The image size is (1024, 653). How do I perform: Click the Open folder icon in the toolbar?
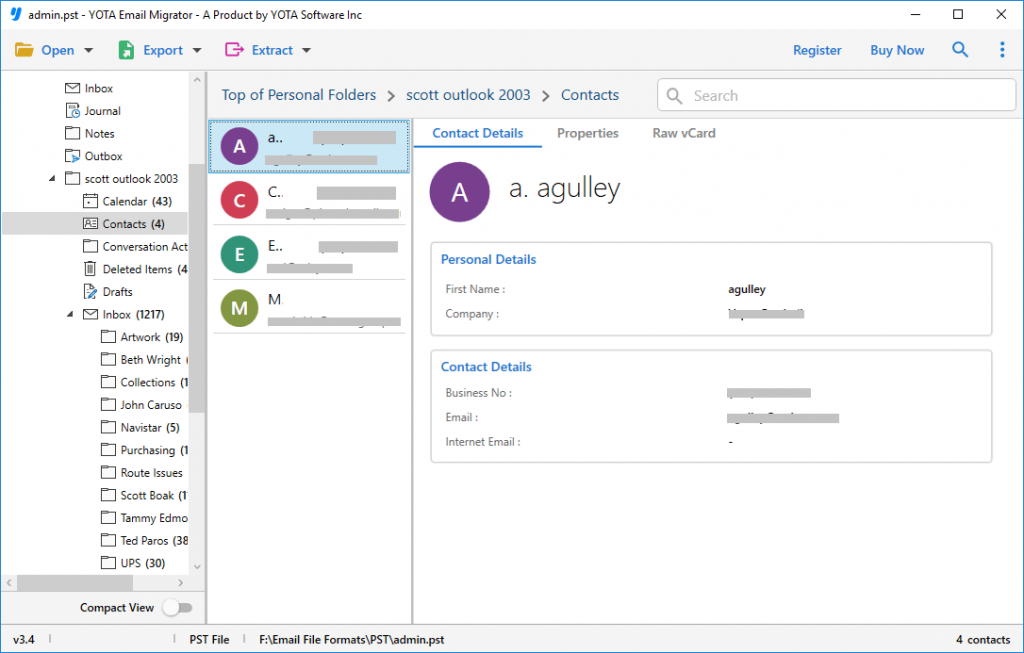(24, 48)
